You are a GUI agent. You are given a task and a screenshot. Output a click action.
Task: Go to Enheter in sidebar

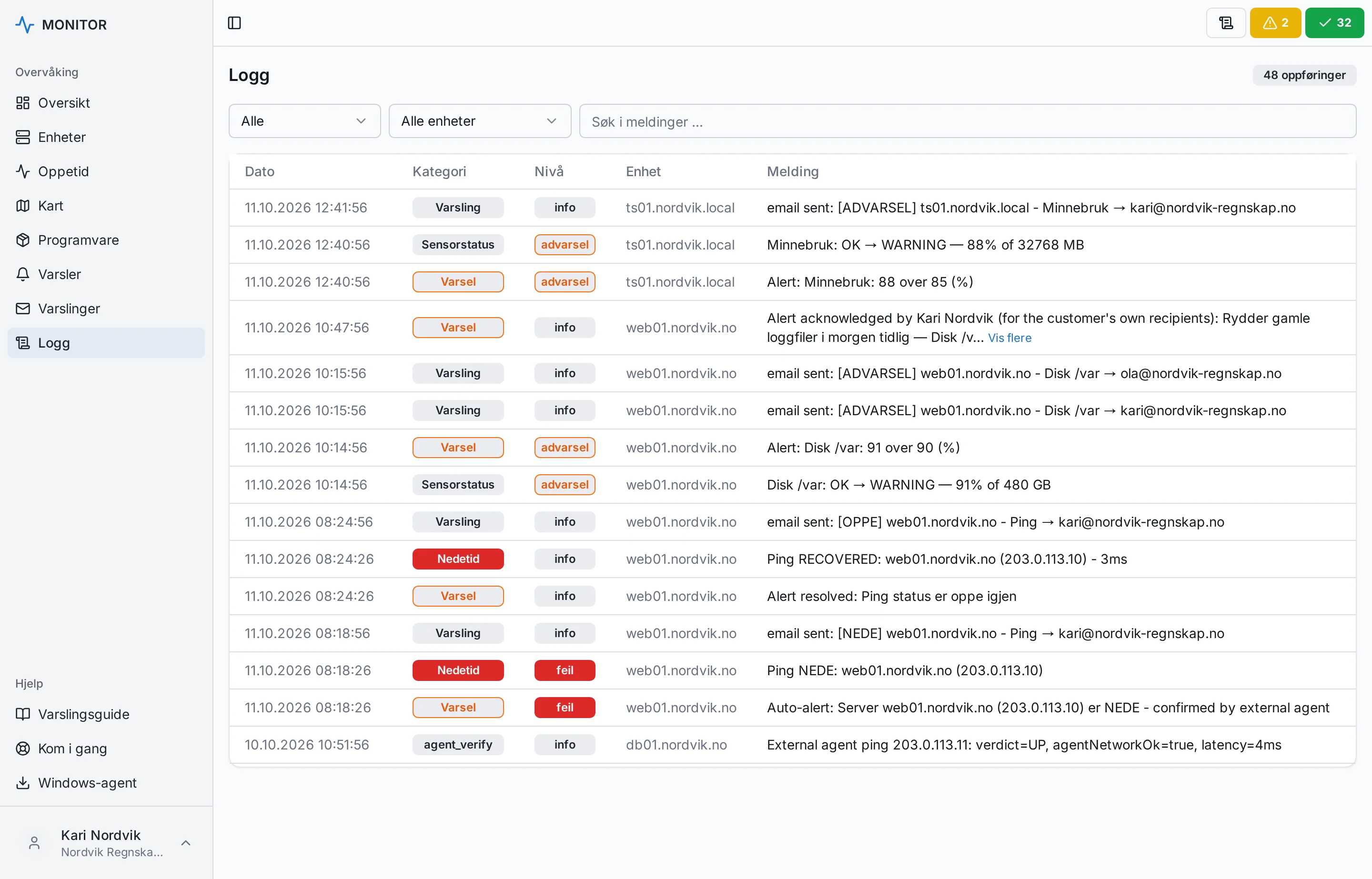click(106, 137)
